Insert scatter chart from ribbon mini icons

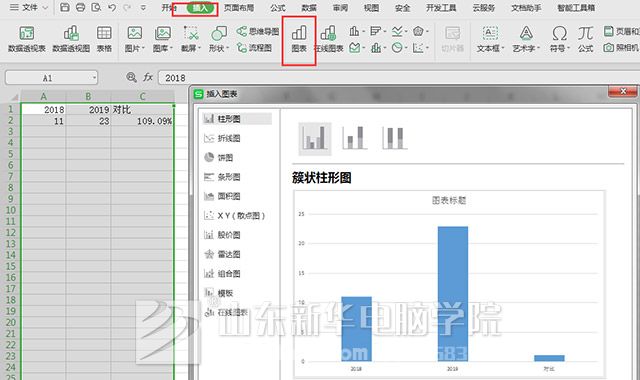pos(418,48)
